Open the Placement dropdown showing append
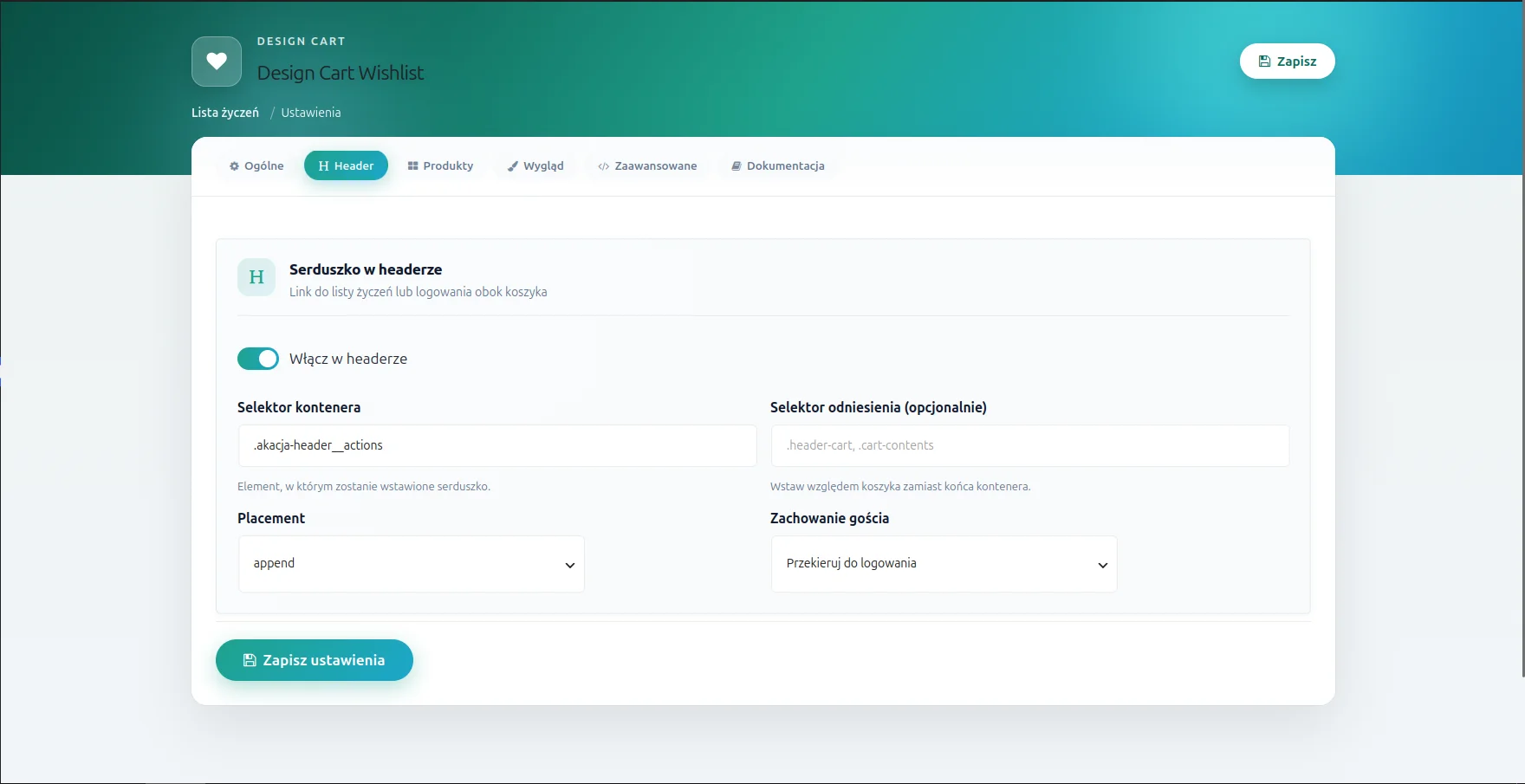The width and height of the screenshot is (1525, 784). click(412, 564)
